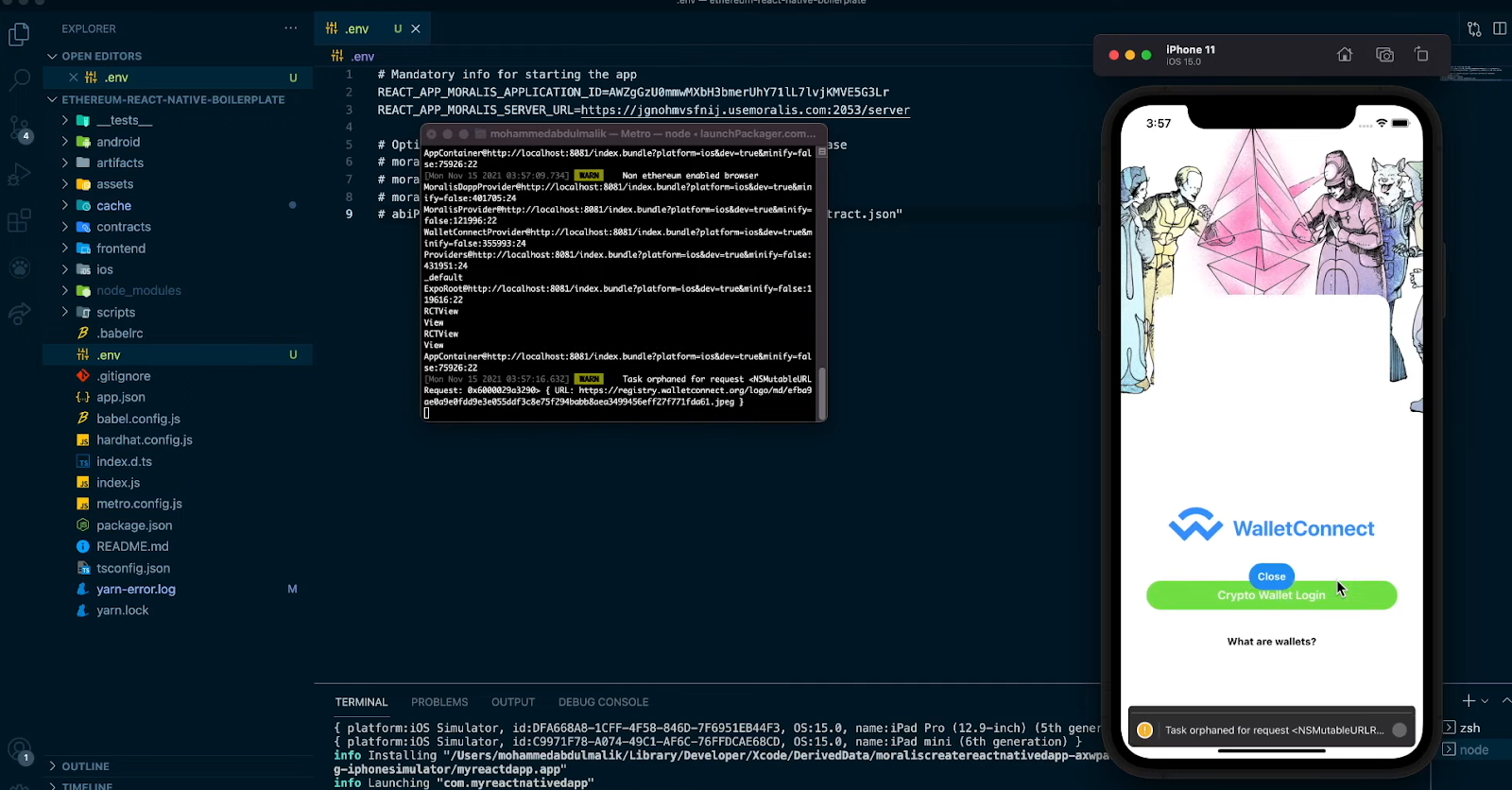Click the Metro terminal window title bar

(624, 134)
